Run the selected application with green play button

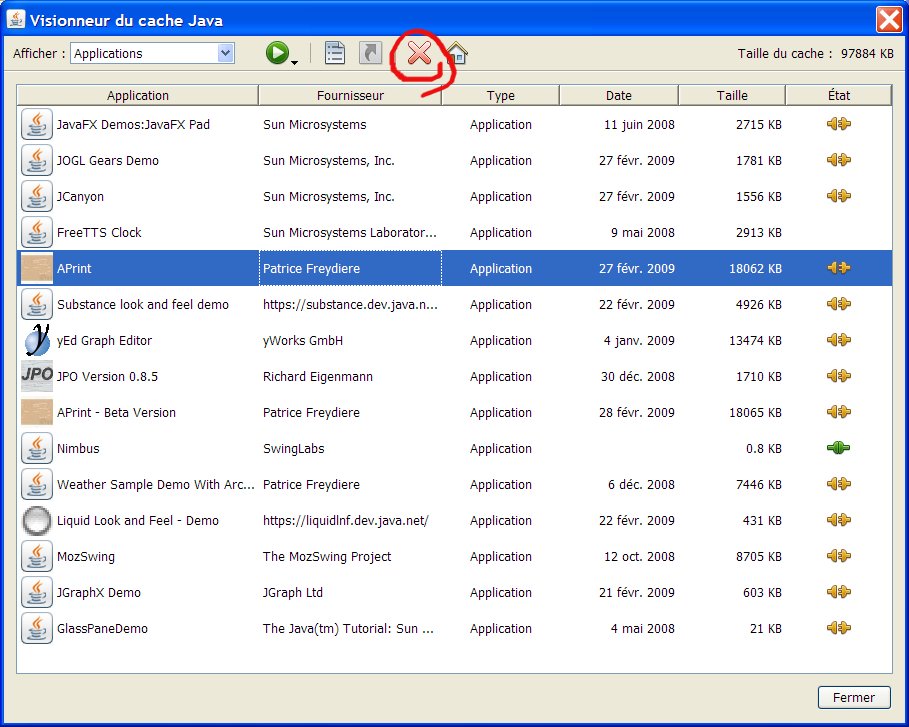pos(277,53)
